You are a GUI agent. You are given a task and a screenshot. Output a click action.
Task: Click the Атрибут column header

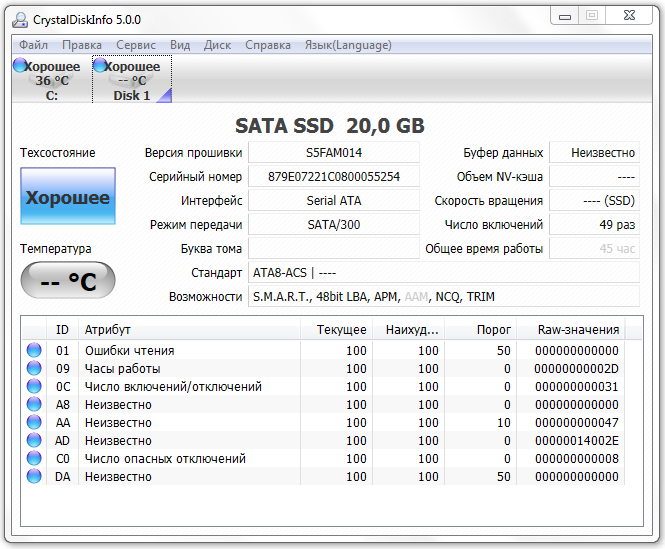click(x=190, y=330)
